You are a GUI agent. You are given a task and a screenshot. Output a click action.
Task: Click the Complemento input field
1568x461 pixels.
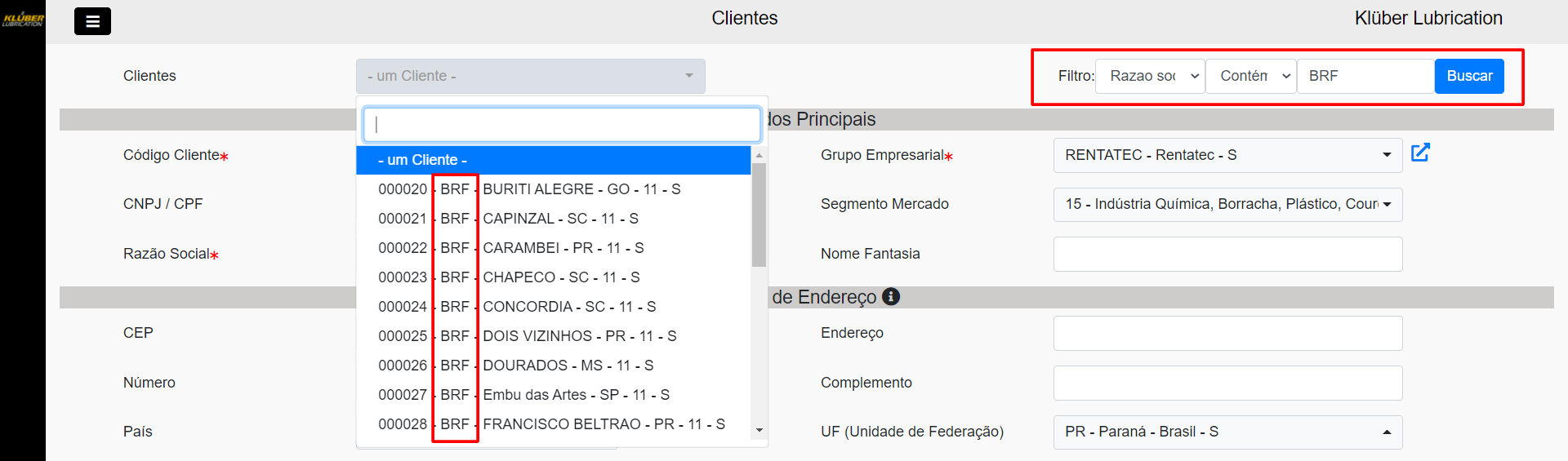click(1227, 383)
